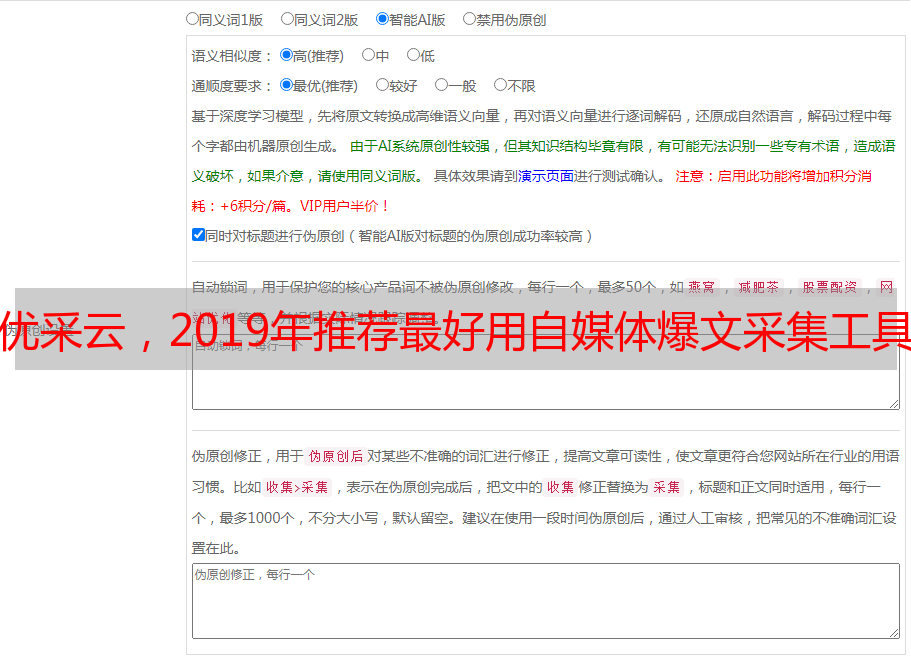Set 通顺度要求 to 不限
This screenshot has width=911, height=658.
coord(500,85)
